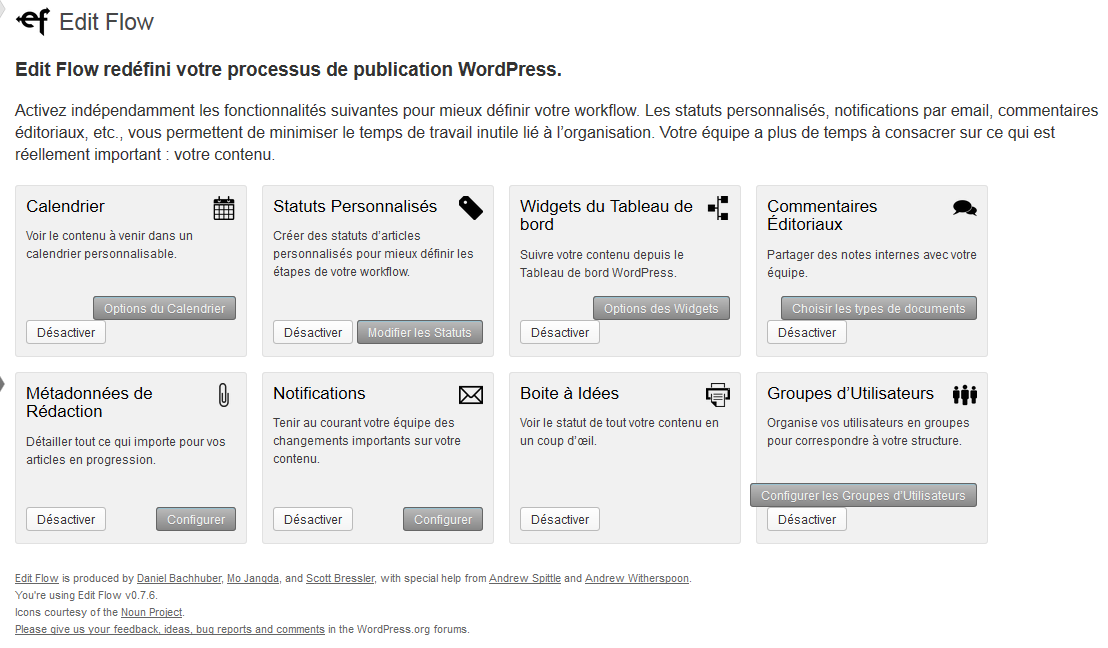Viewport: 1108px width, 648px height.
Task: Click the Métadonnées de Rédaction title
Action: click(89, 402)
